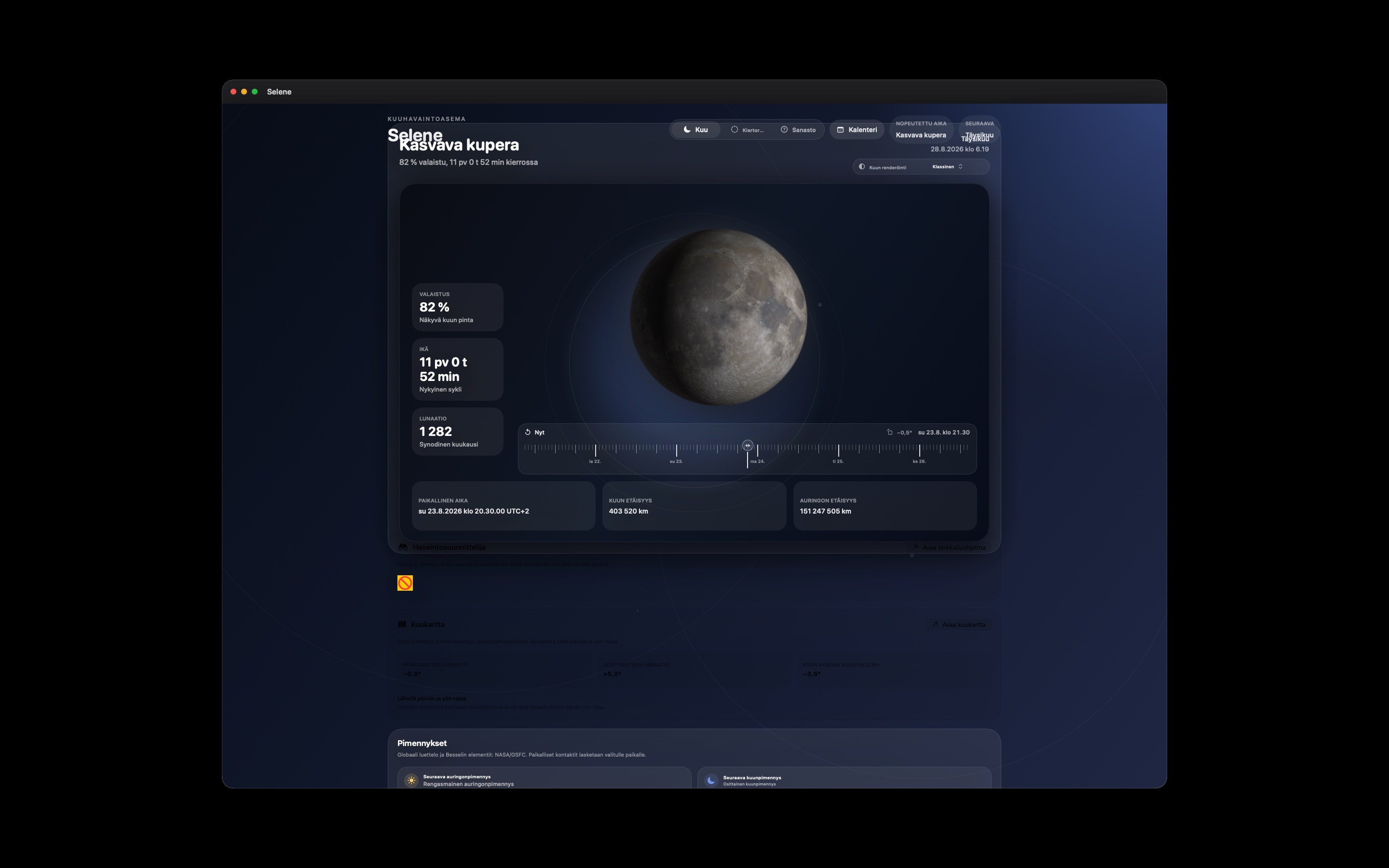The width and height of the screenshot is (1389, 868).
Task: Click the Auringon etäisyys card
Action: (x=885, y=506)
